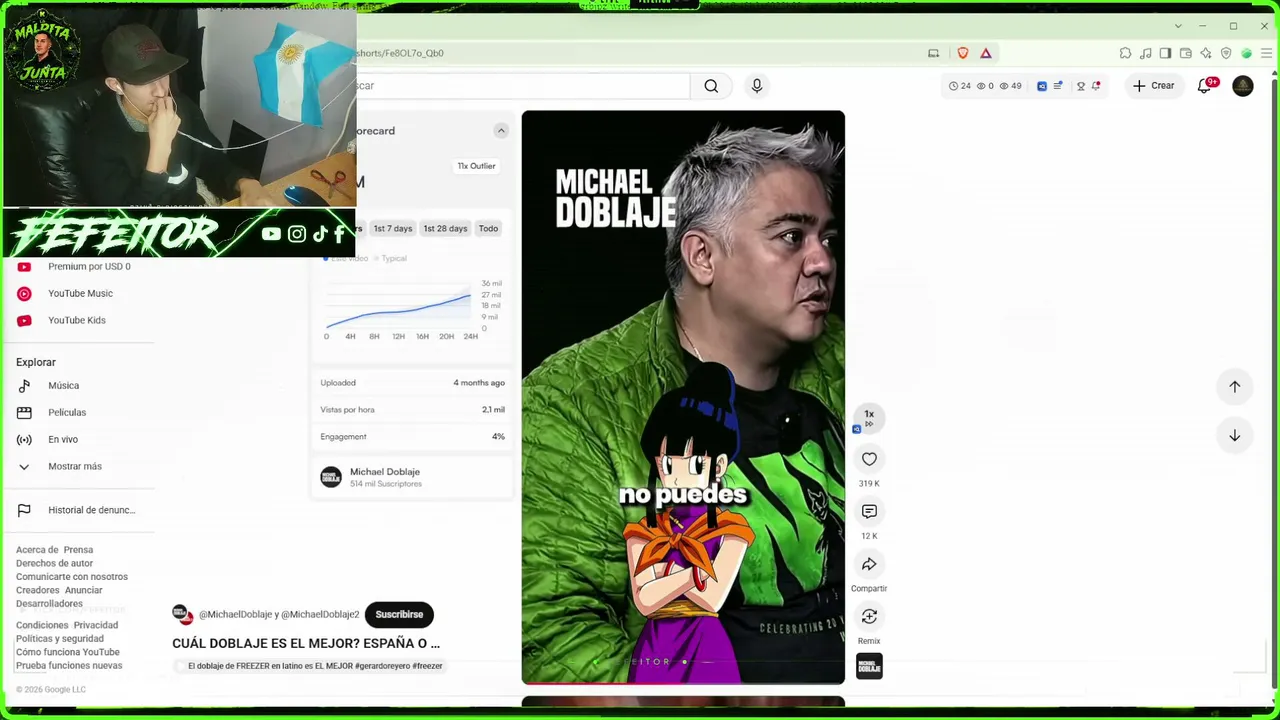The width and height of the screenshot is (1280, 720).
Task: Subscribe with the Suscribirse button
Action: [x=399, y=614]
